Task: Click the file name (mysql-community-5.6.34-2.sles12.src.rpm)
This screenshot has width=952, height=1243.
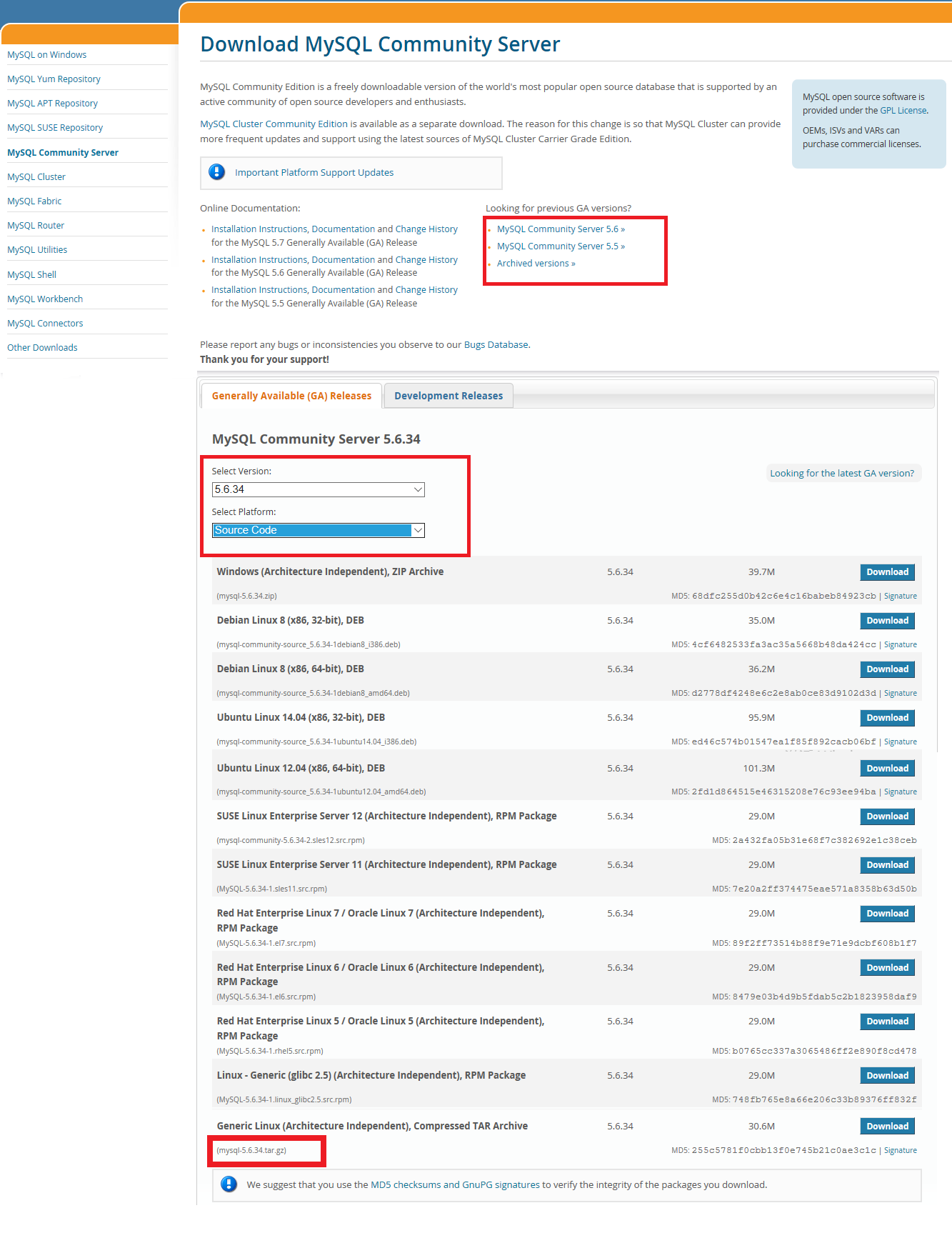Action: pyautogui.click(x=291, y=841)
